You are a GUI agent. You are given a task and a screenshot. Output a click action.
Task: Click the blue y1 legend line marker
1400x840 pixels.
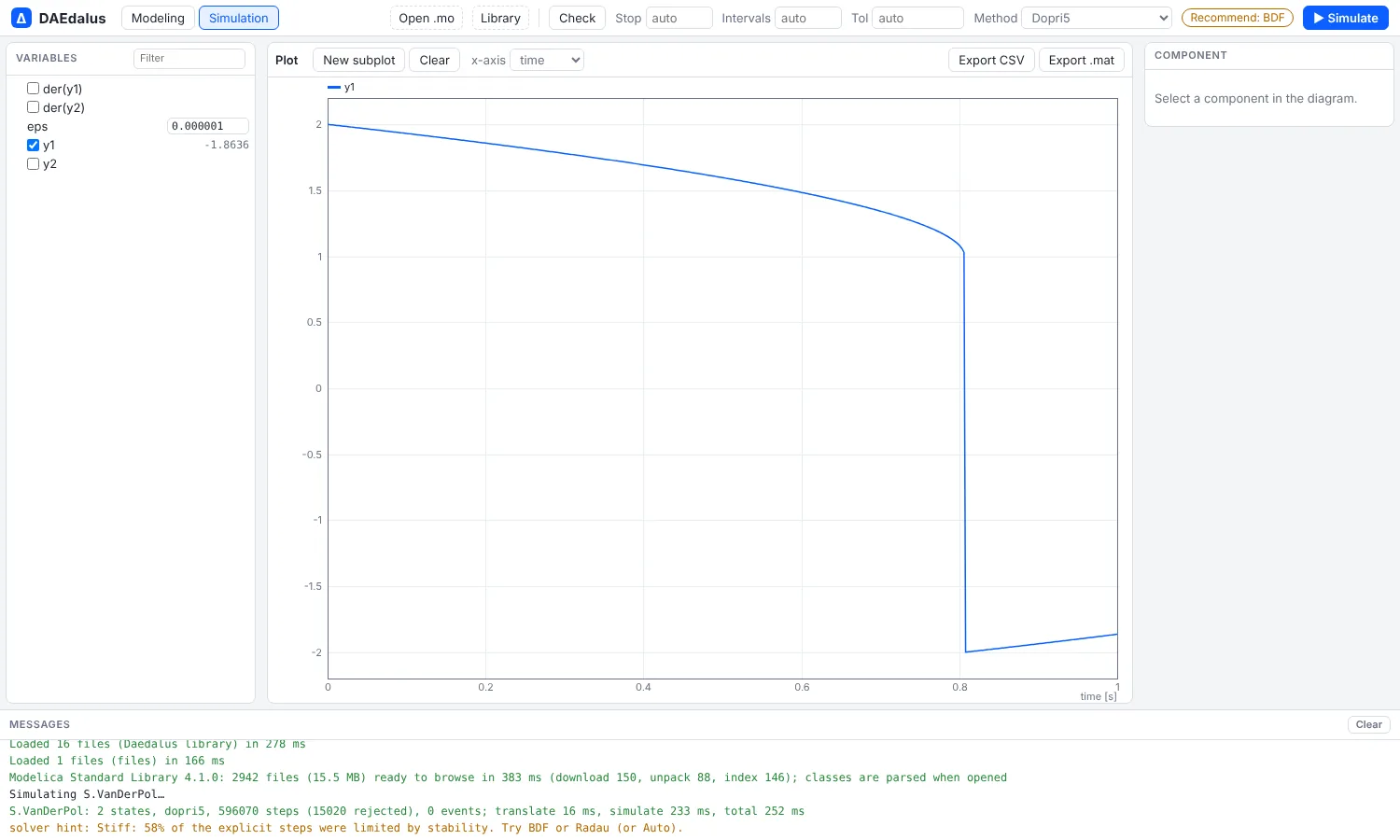click(334, 88)
